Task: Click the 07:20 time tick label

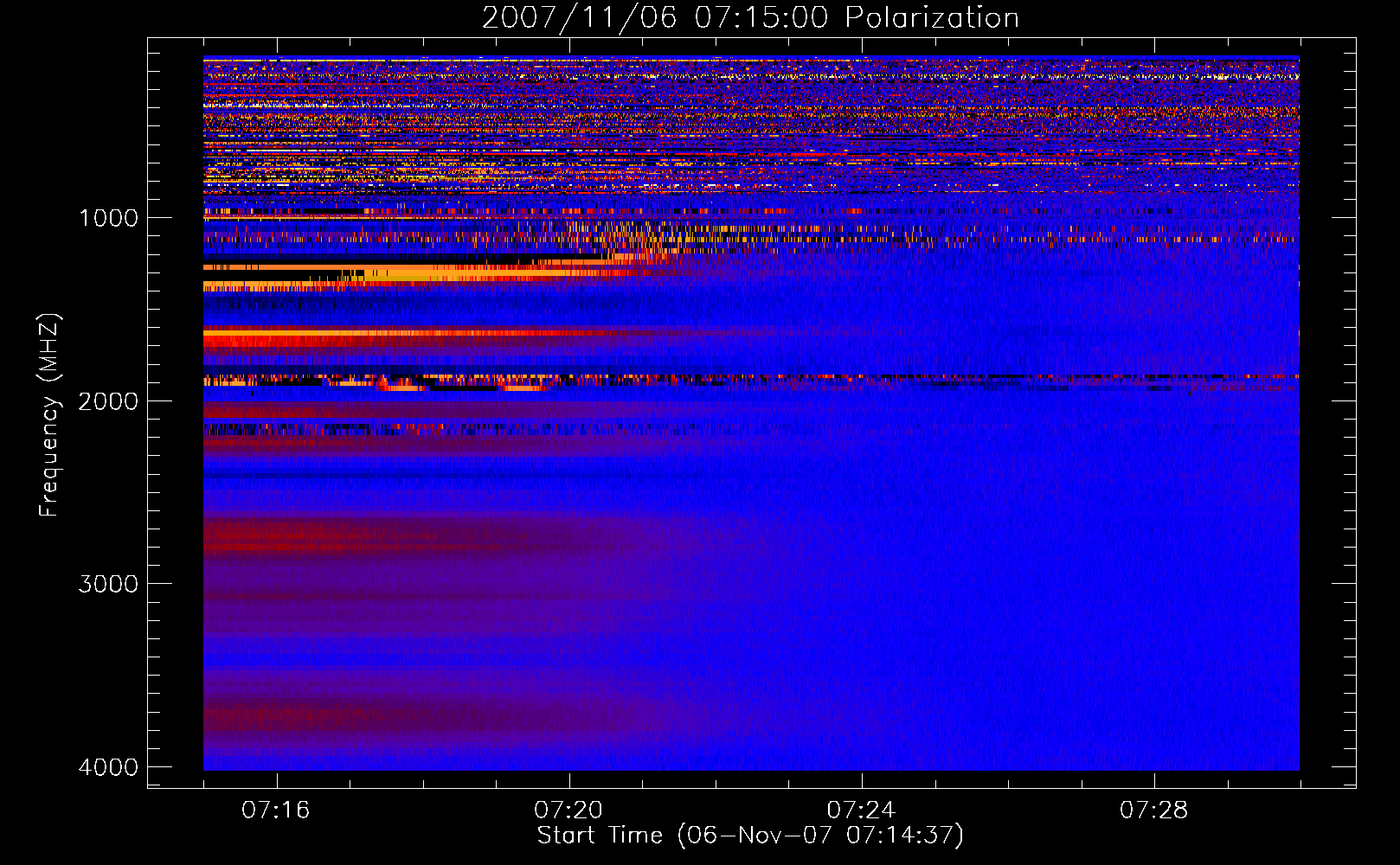Action: [x=568, y=811]
